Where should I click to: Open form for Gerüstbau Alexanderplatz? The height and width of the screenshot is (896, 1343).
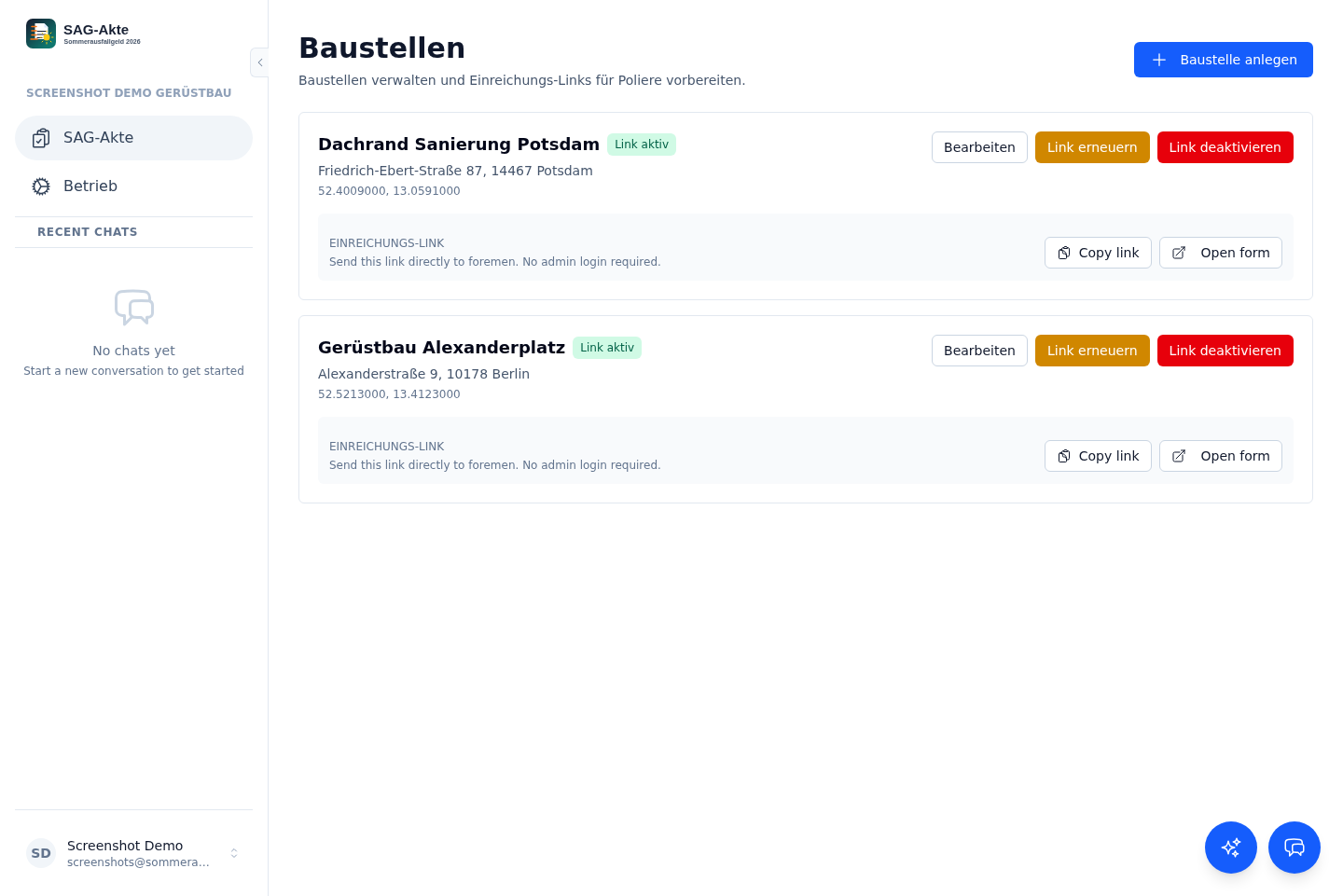click(1220, 456)
